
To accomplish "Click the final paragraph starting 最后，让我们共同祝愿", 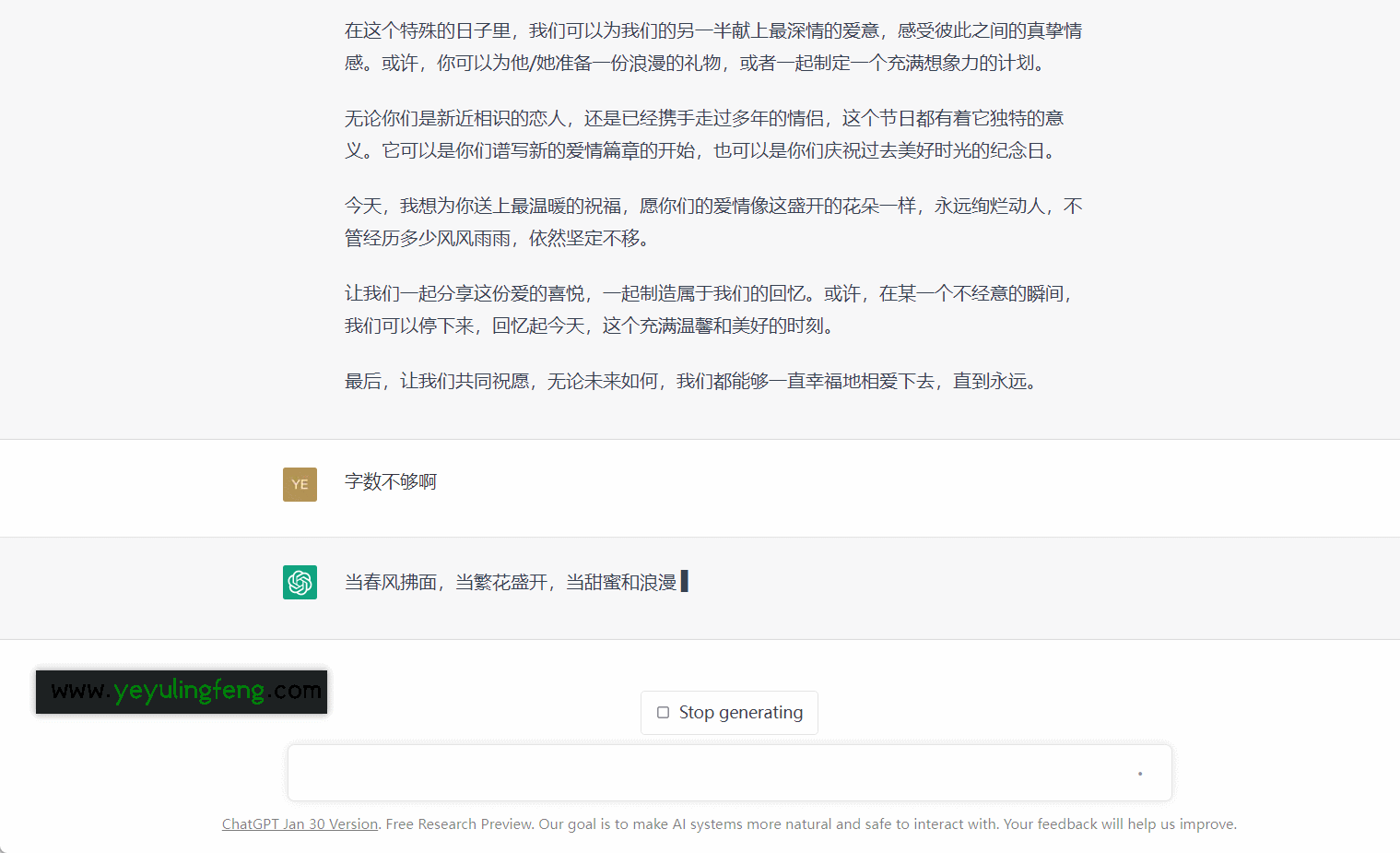I will tap(695, 382).
